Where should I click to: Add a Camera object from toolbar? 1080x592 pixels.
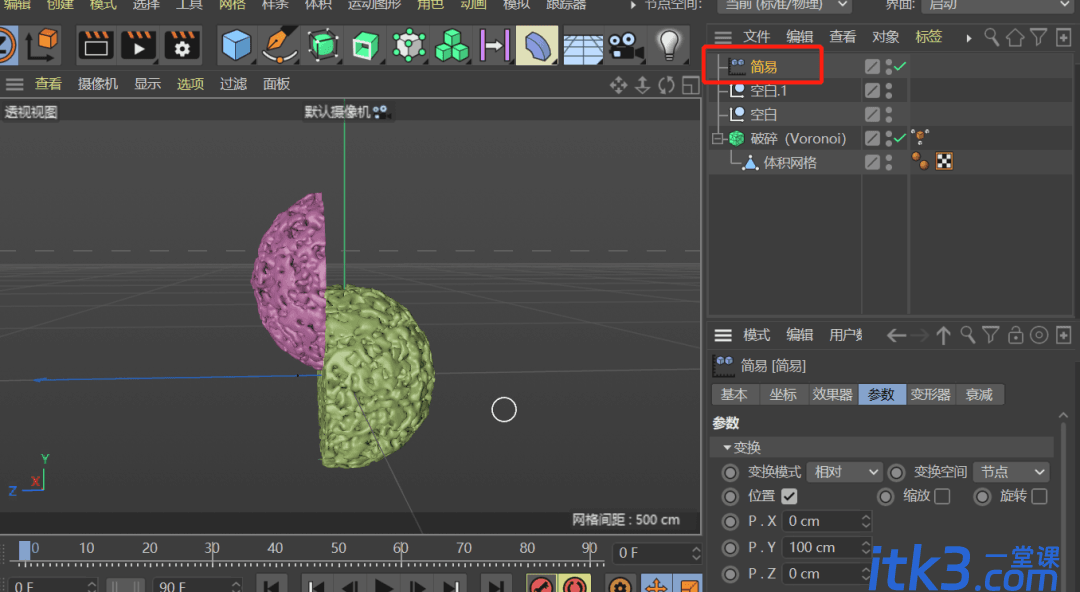click(x=625, y=45)
